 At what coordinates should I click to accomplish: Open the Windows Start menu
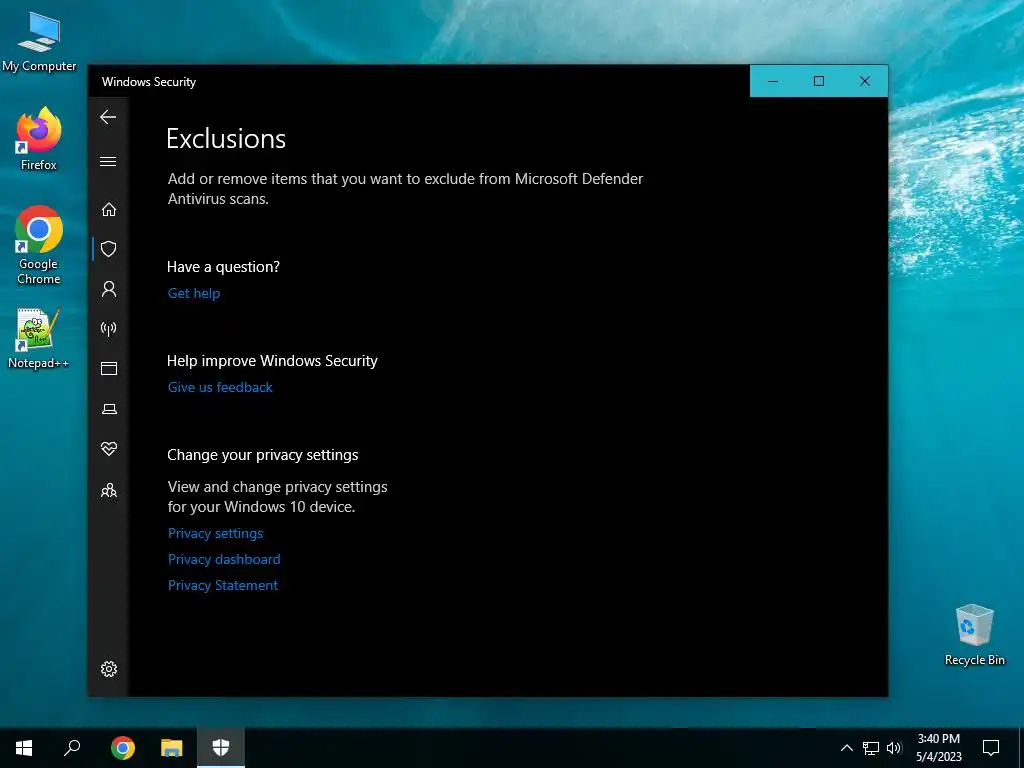[x=24, y=748]
